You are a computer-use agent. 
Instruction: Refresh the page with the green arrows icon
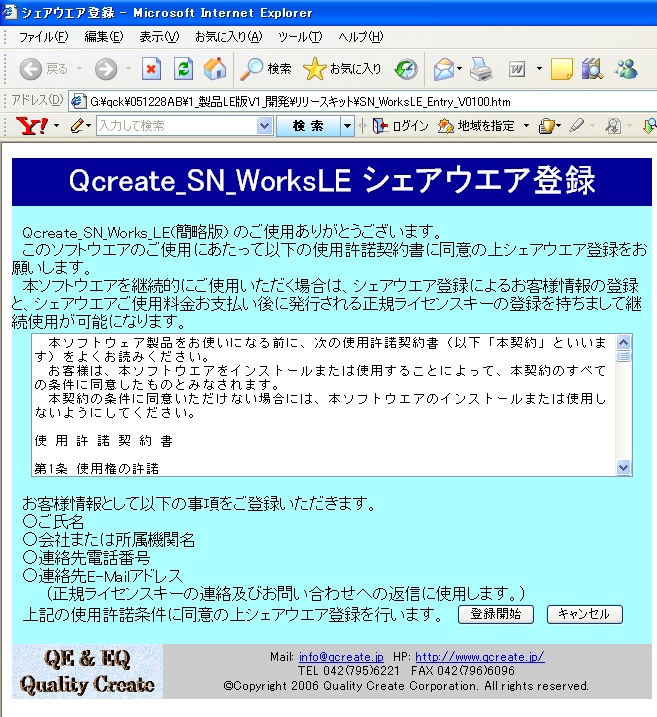tap(183, 69)
